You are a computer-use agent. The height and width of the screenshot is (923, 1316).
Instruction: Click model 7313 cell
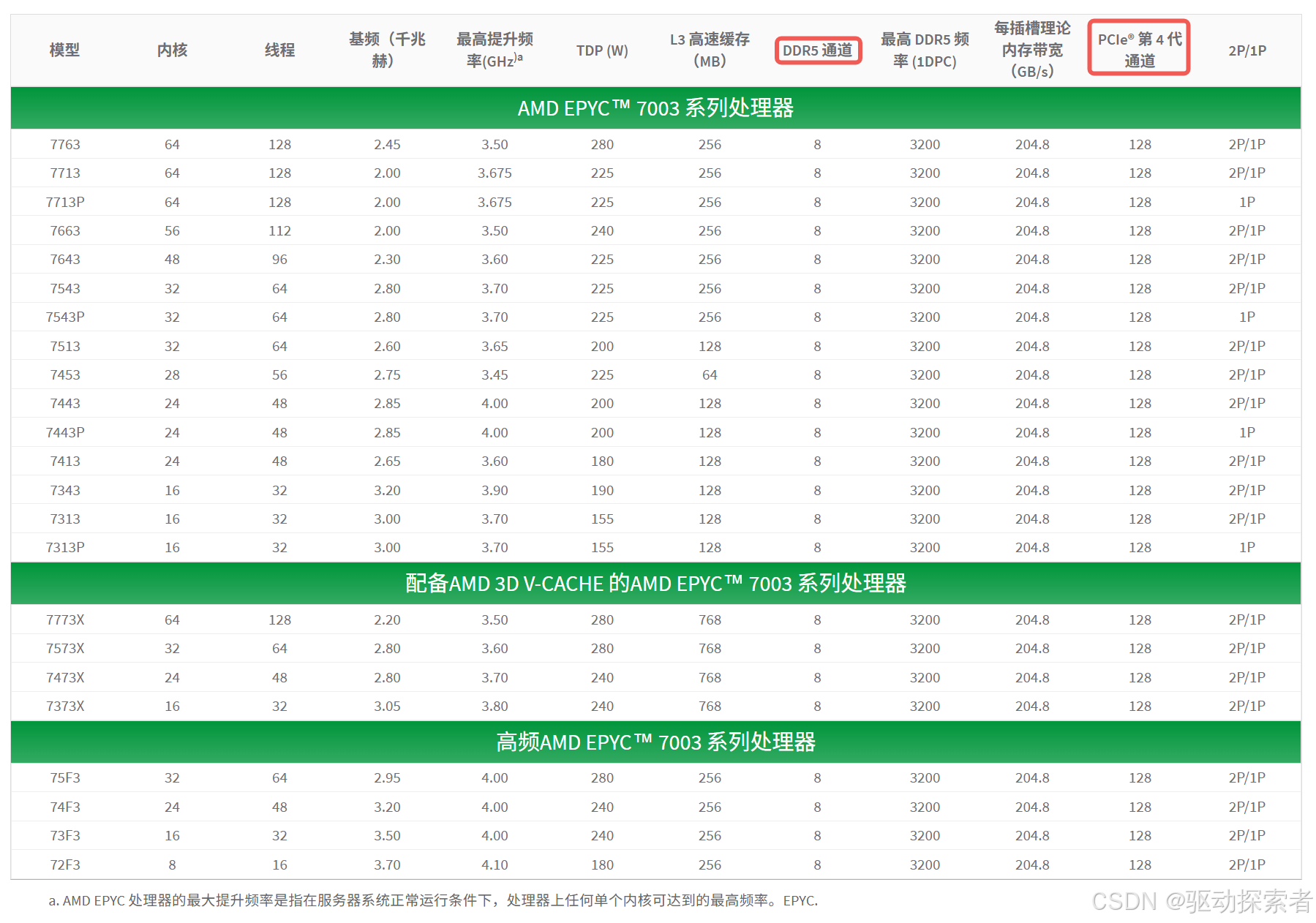pyautogui.click(x=64, y=519)
